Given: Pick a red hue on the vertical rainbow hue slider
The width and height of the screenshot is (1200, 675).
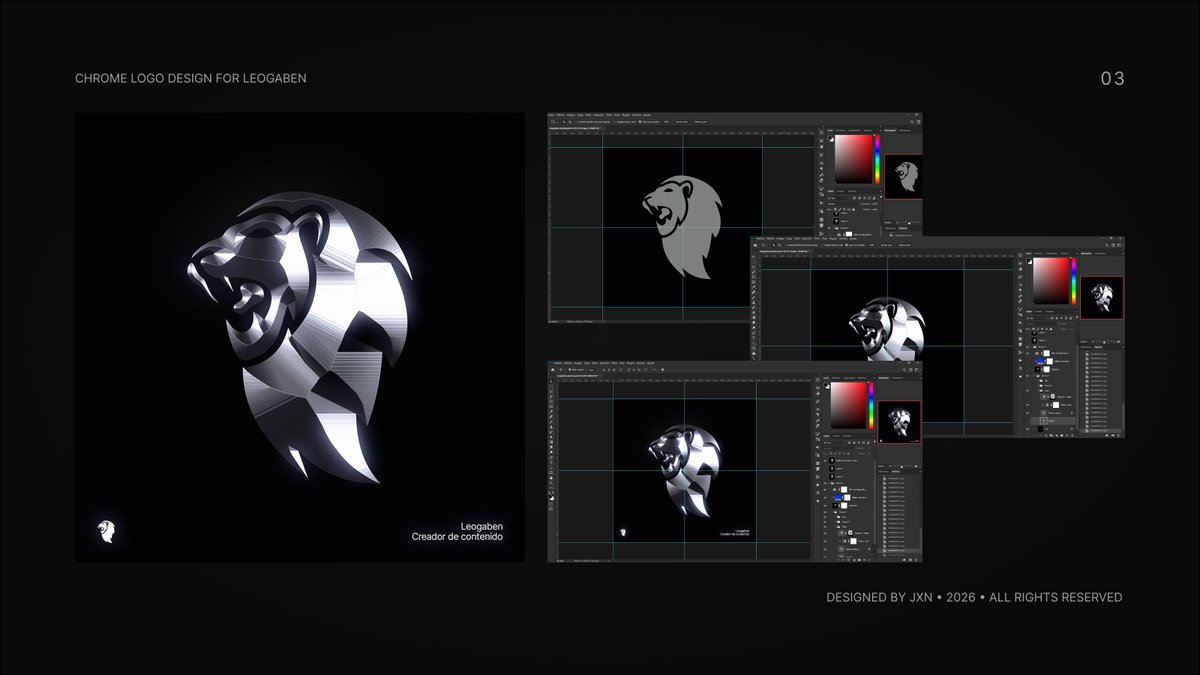Looking at the screenshot, I should [x=871, y=384].
